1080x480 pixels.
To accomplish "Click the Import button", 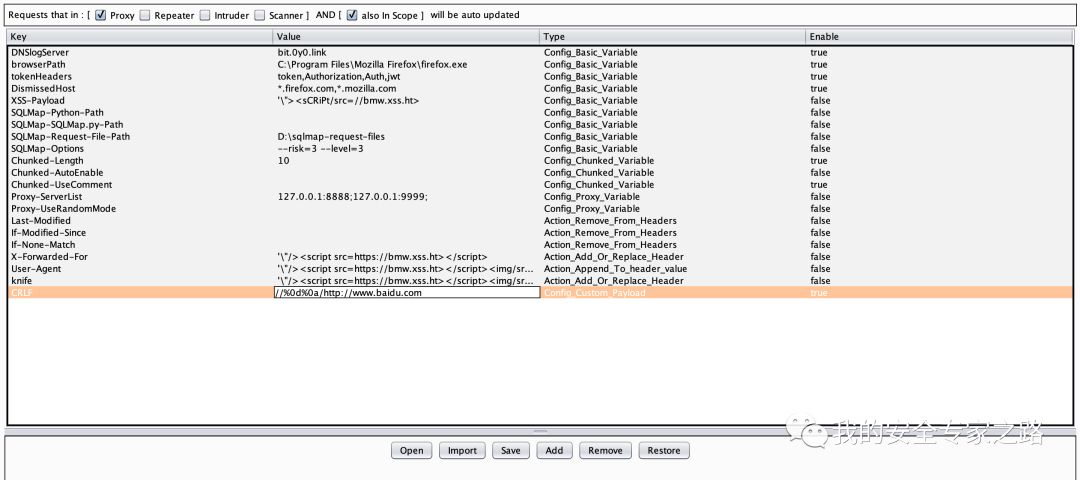I will point(462,450).
